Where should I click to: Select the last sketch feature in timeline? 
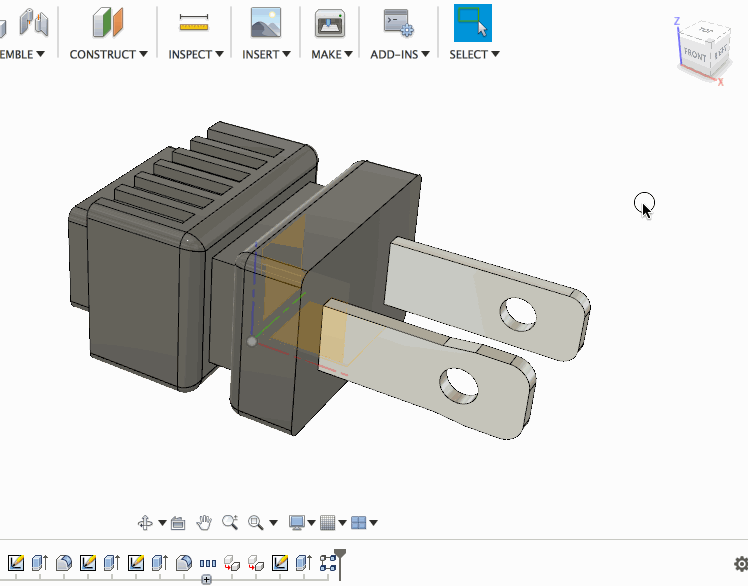280,563
